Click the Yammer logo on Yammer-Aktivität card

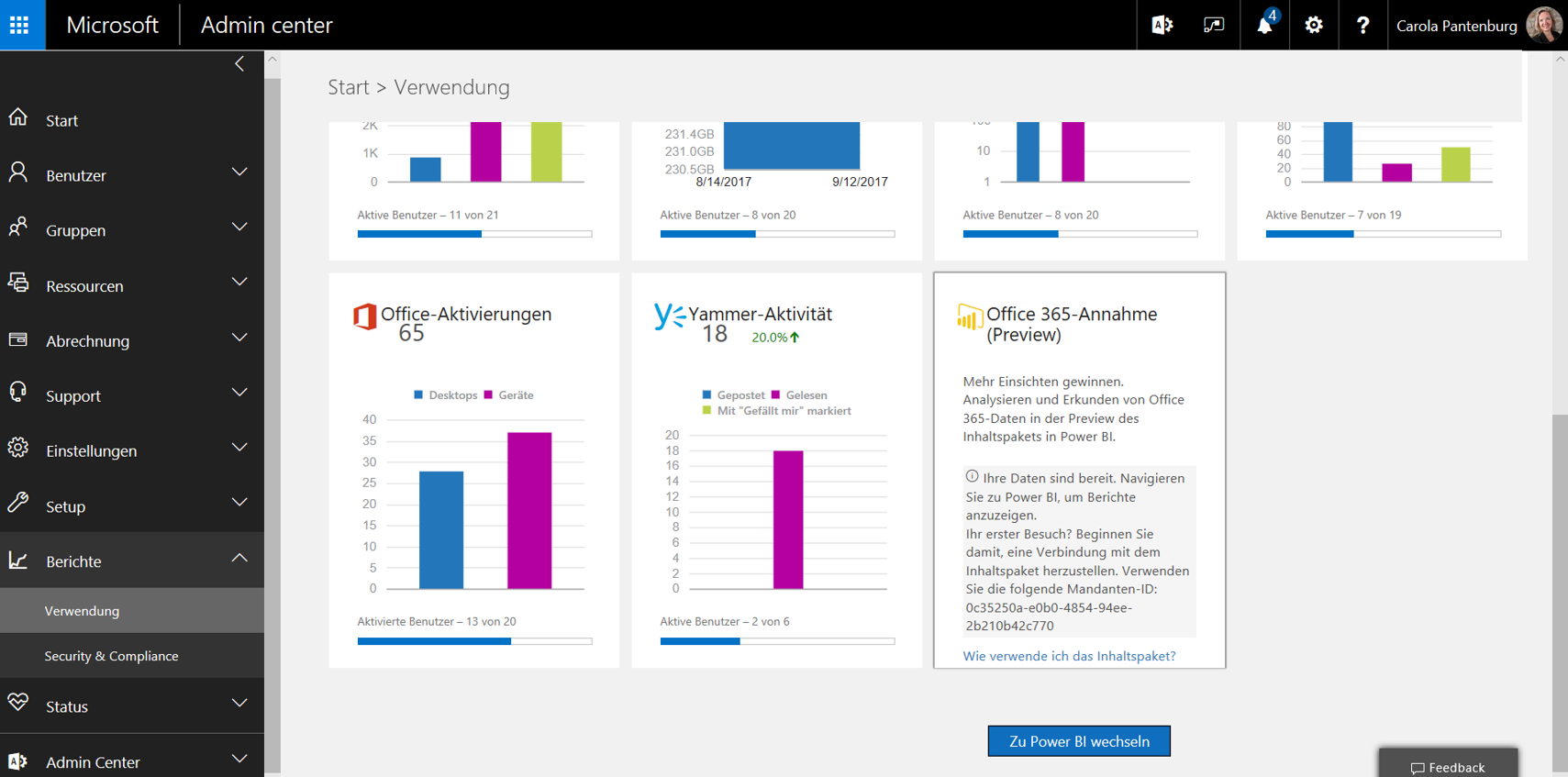pyautogui.click(x=670, y=316)
